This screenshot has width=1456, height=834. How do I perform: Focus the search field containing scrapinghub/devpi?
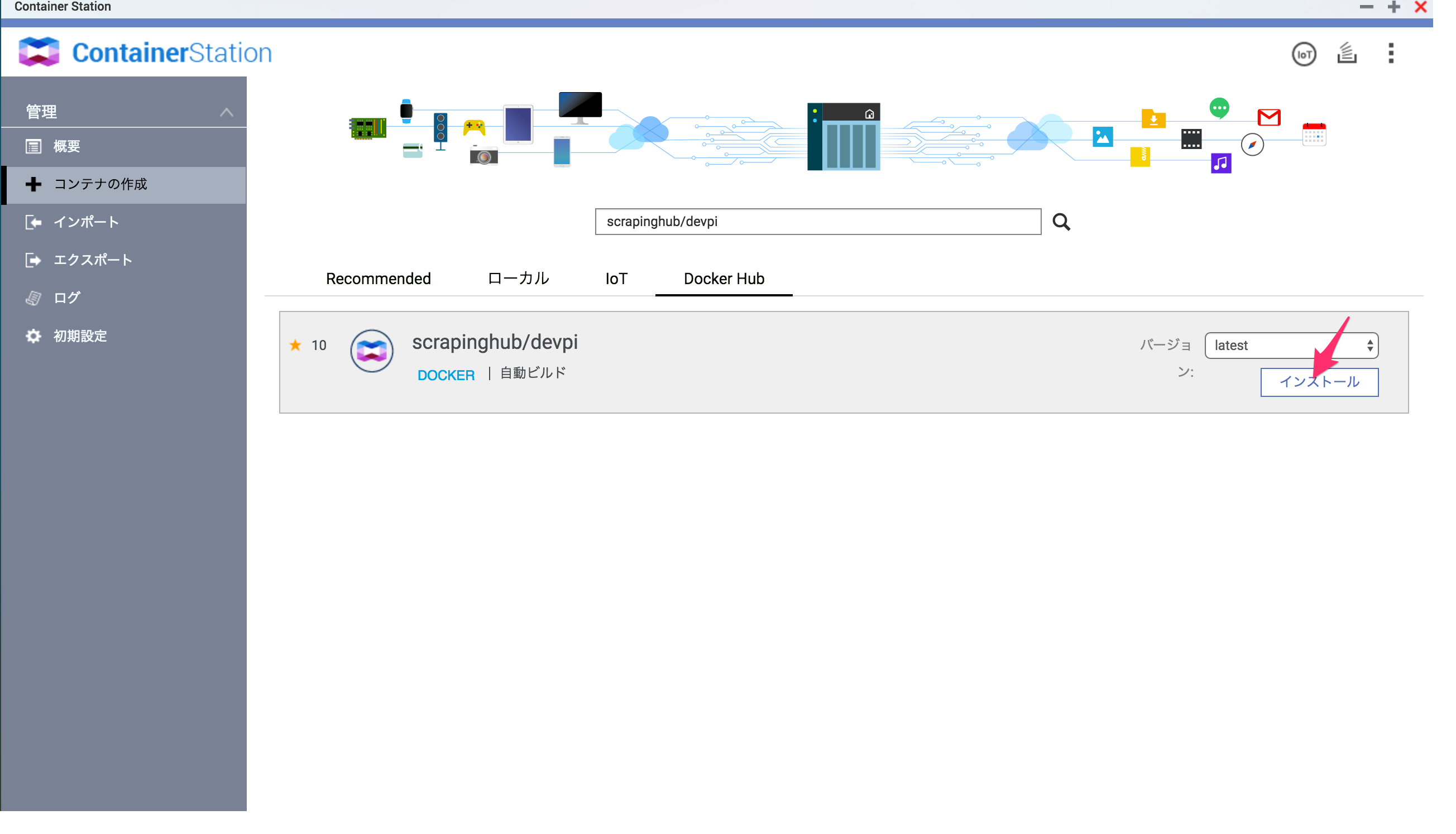click(x=818, y=222)
